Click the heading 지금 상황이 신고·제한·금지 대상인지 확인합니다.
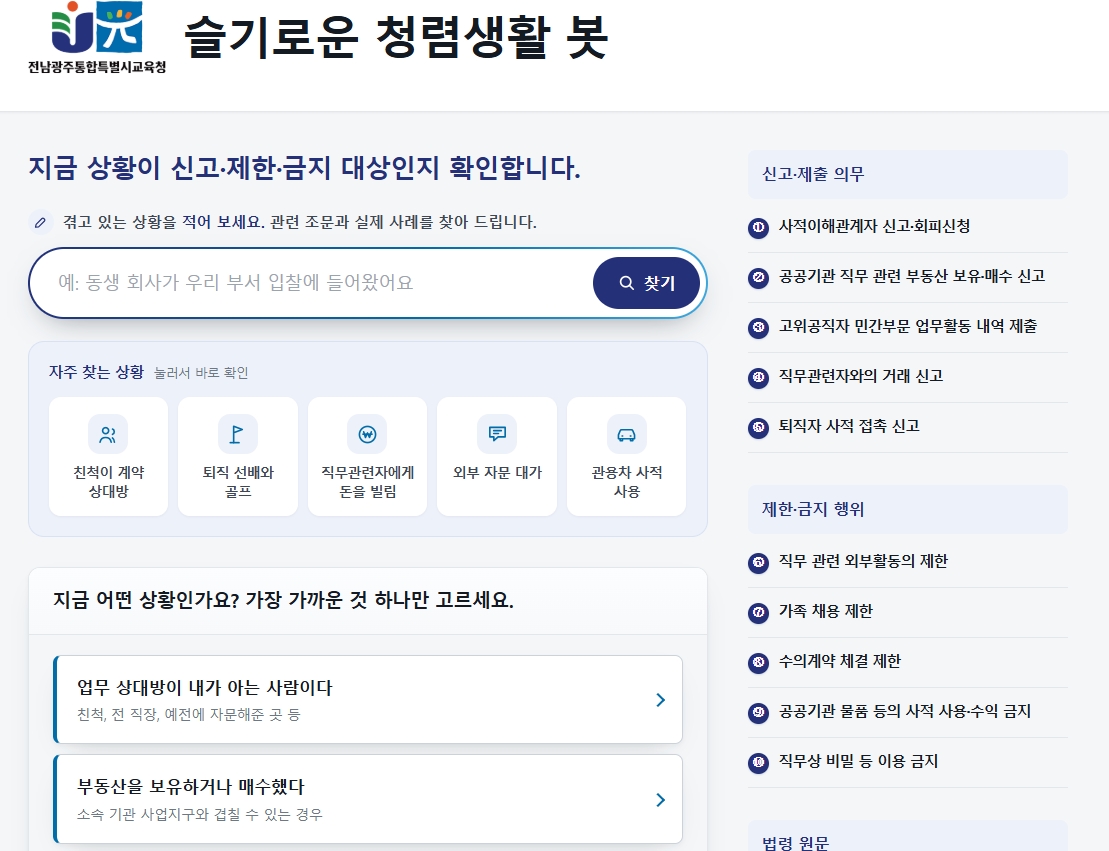Image resolution: width=1109 pixels, height=851 pixels. click(x=305, y=168)
